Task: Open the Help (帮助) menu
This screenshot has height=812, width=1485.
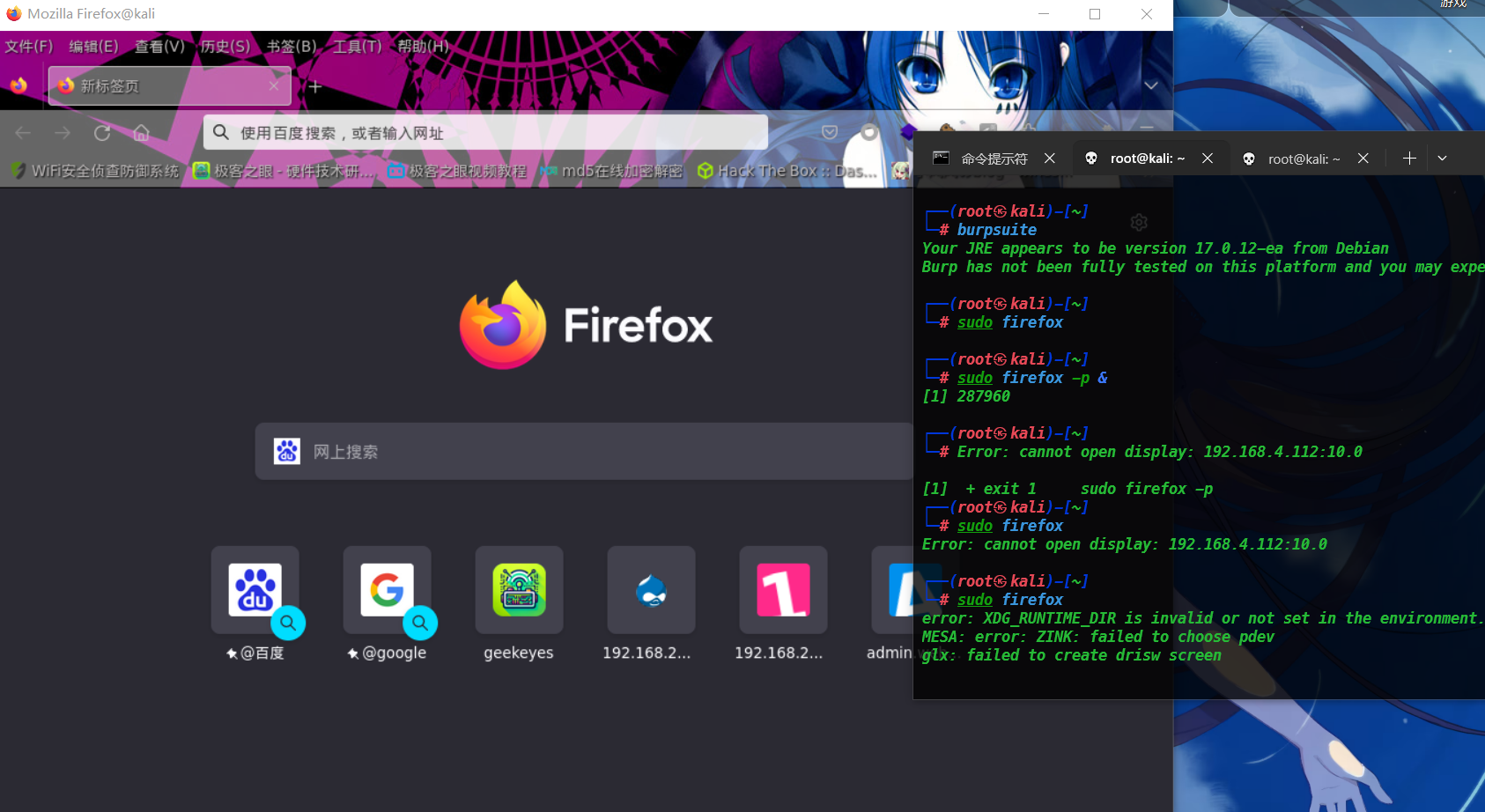Action: [x=424, y=46]
